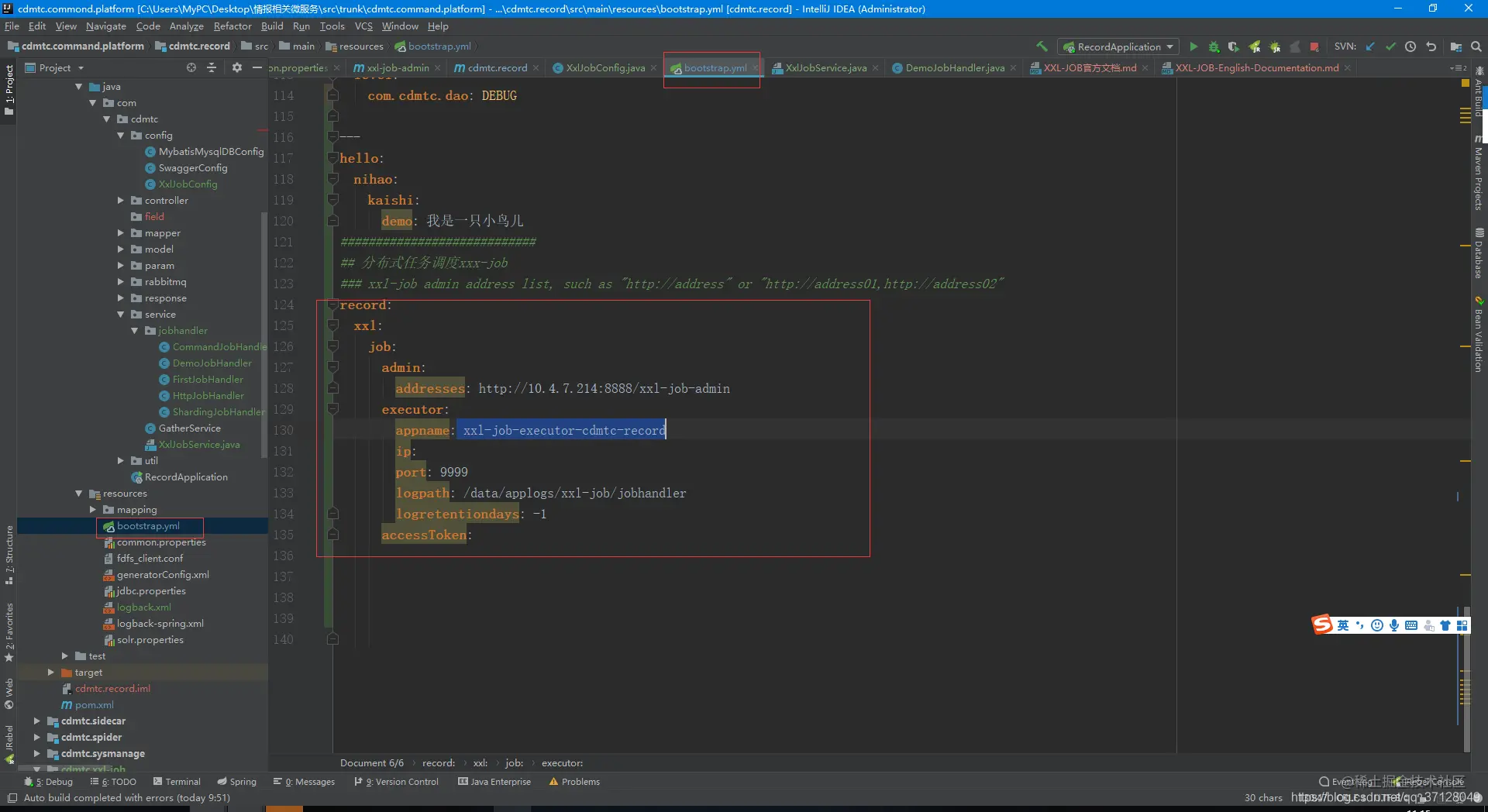Open pom.xml in project tree

[94, 705]
